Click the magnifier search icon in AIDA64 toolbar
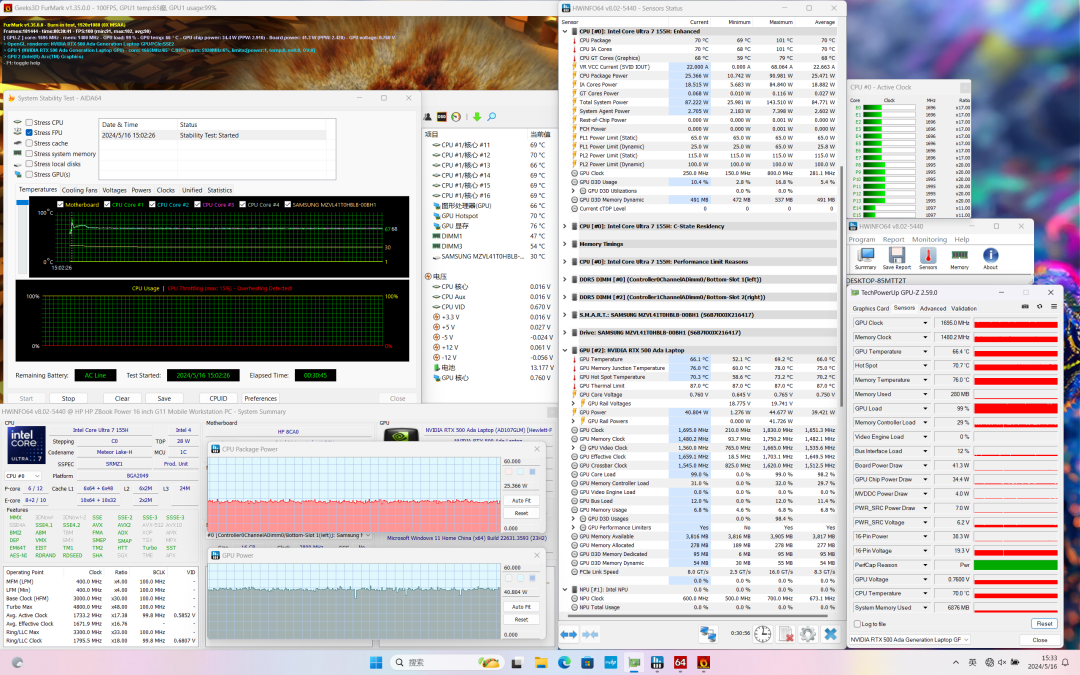Screen dimensions: 1080x675 pos(492,117)
